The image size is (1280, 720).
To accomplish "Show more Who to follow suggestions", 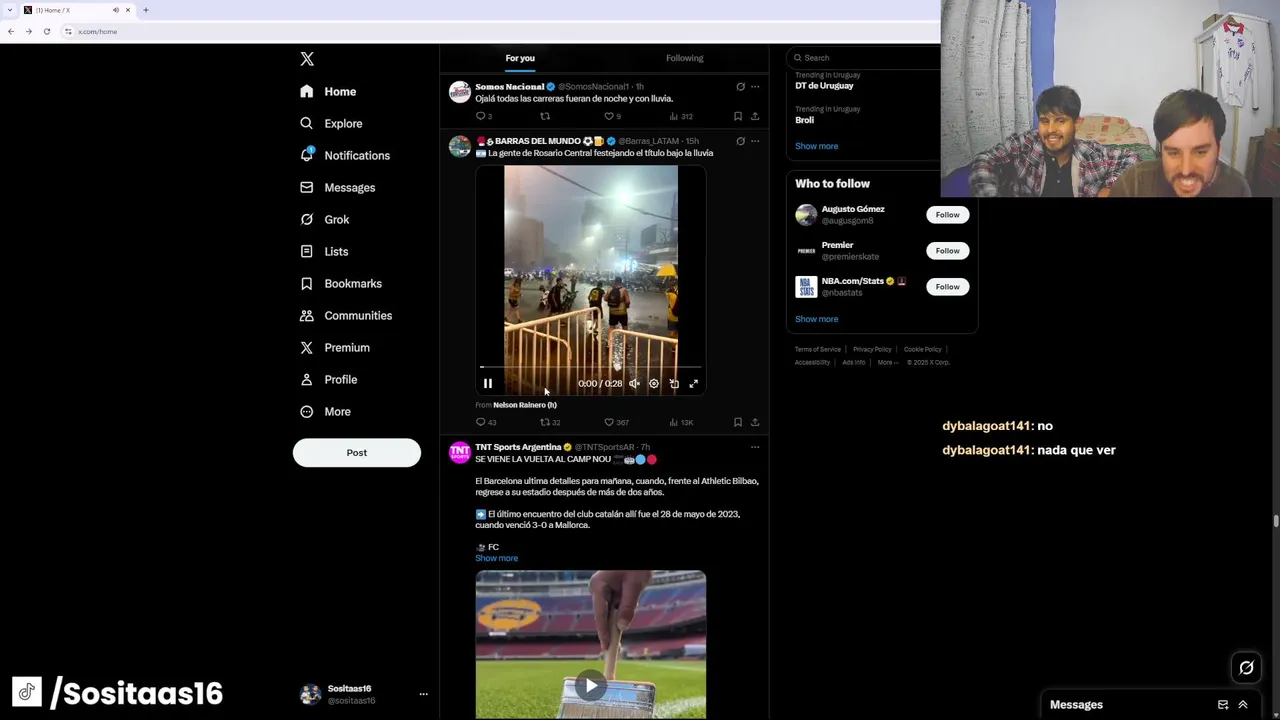I will 816,319.
